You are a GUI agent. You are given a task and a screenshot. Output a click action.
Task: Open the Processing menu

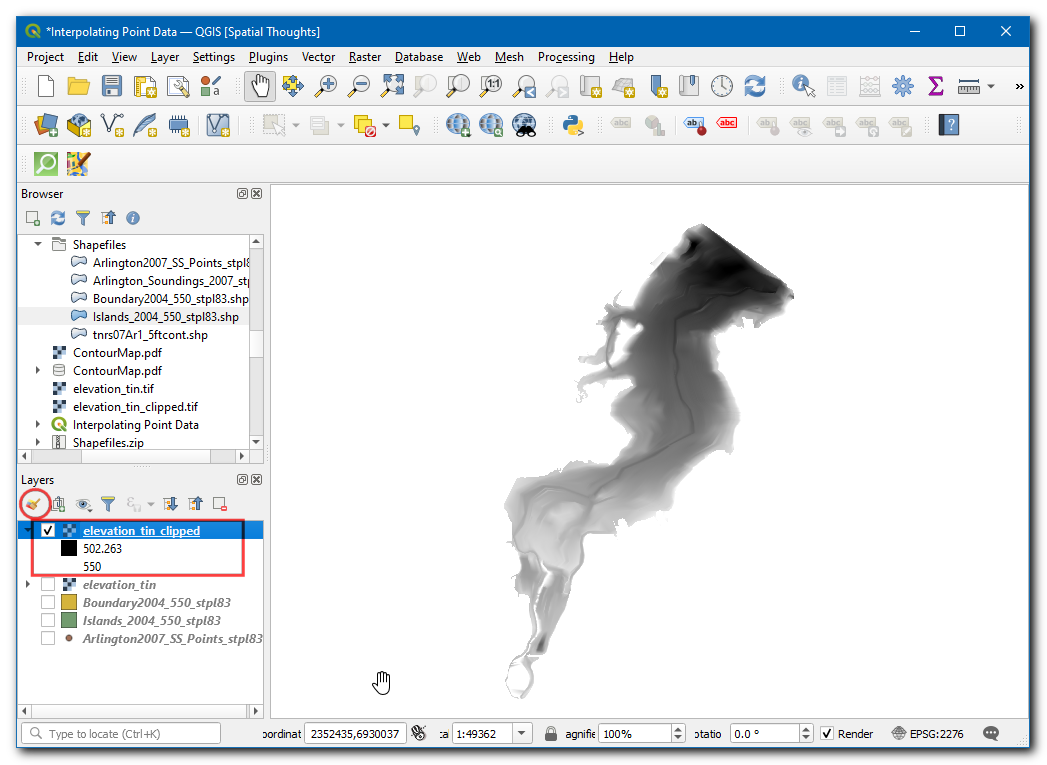coord(565,57)
